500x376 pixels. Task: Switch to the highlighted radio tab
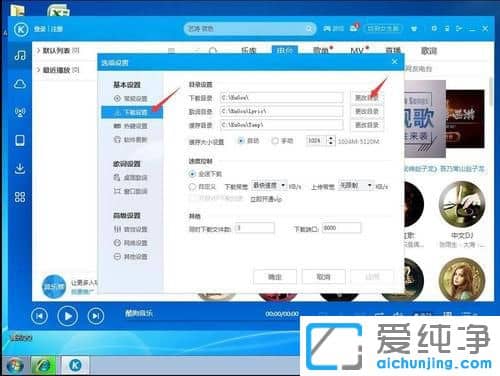[285, 50]
